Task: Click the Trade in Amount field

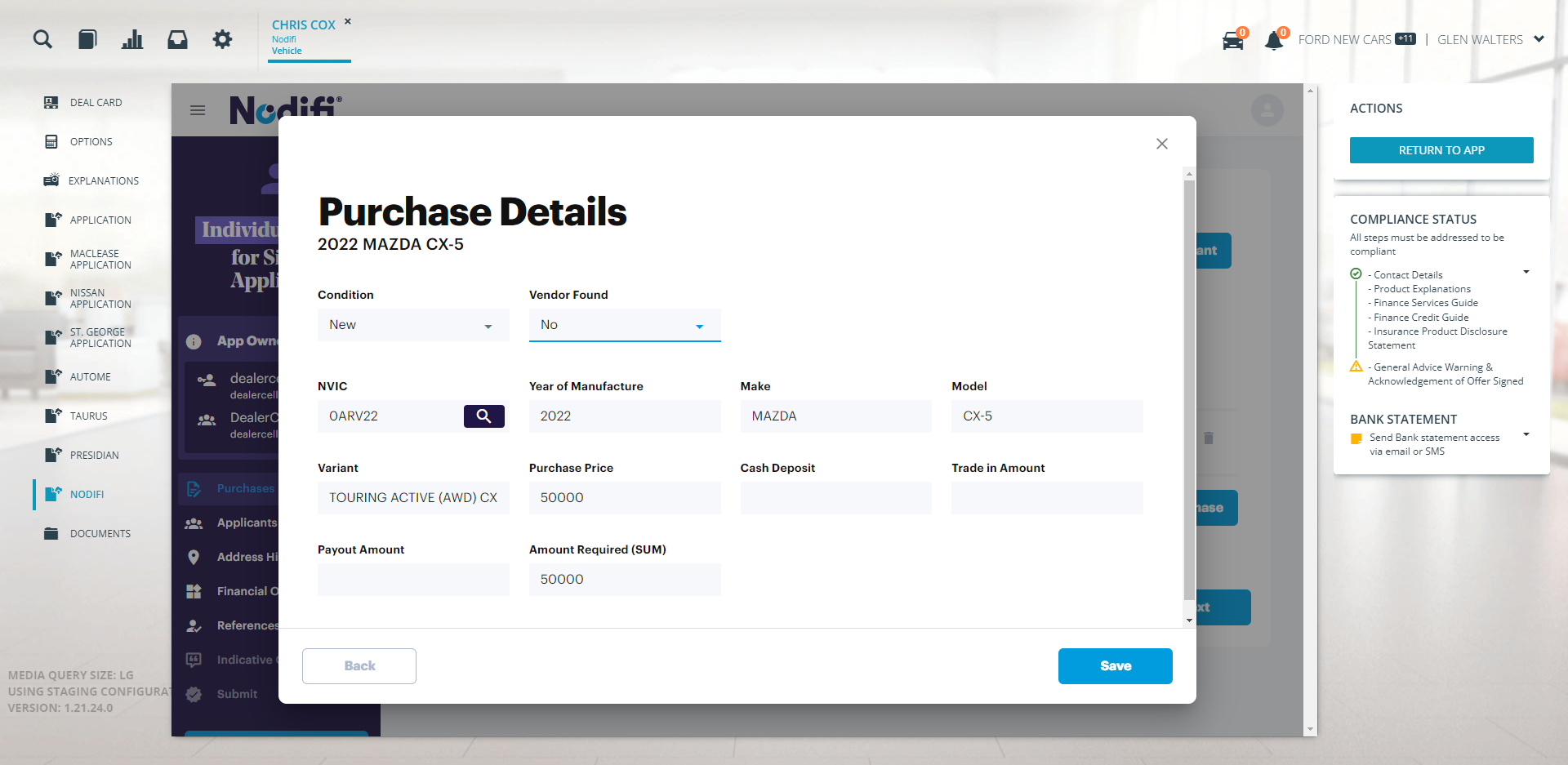Action: click(1047, 498)
